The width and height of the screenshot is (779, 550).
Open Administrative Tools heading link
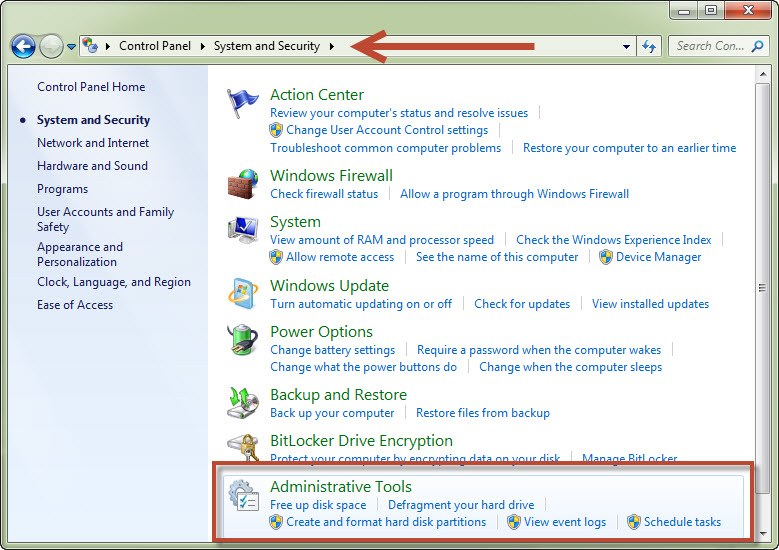tap(341, 486)
